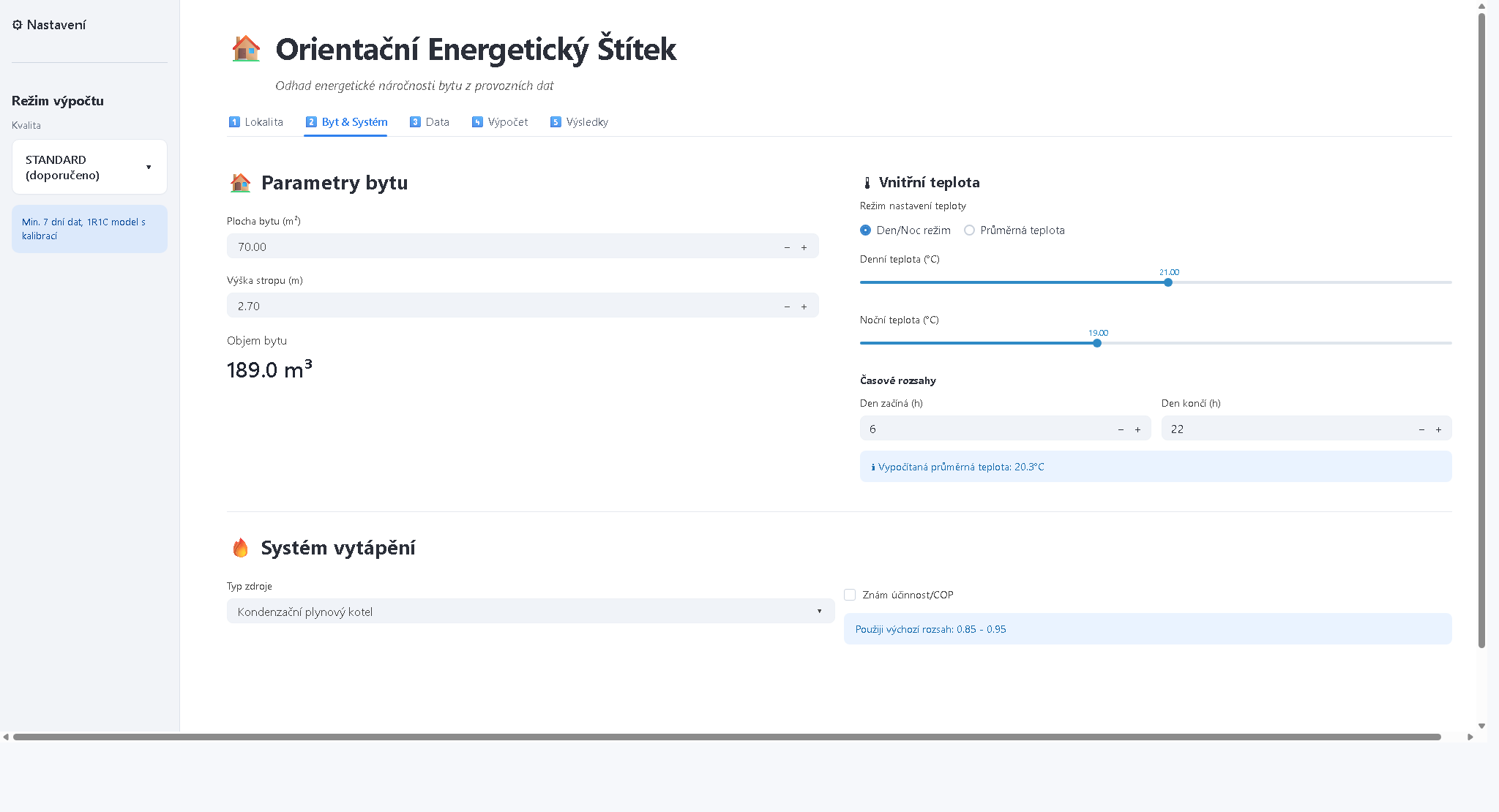Screen dimensions: 1499x812
Task: Click the flame icon by Systém vytápění
Action: [240, 548]
